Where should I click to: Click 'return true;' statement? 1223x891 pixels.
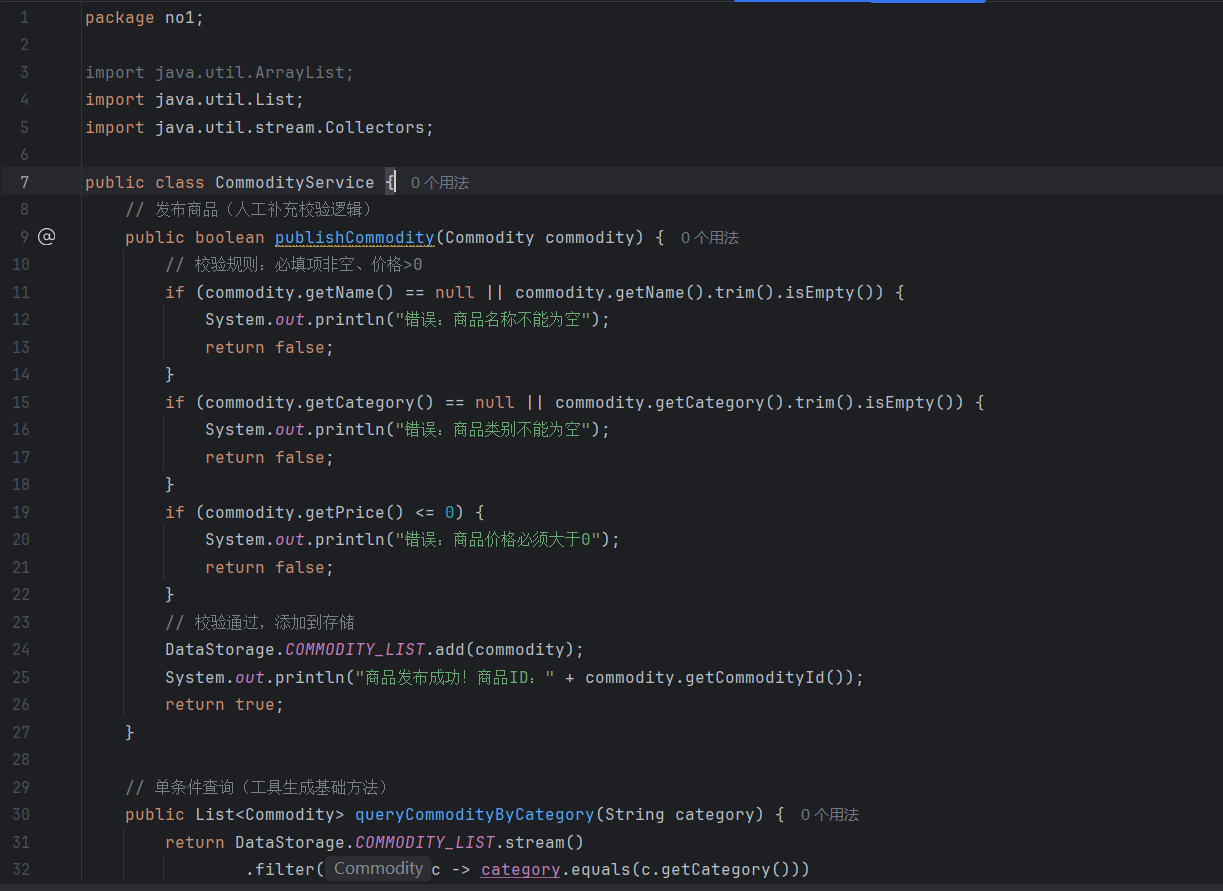225,705
